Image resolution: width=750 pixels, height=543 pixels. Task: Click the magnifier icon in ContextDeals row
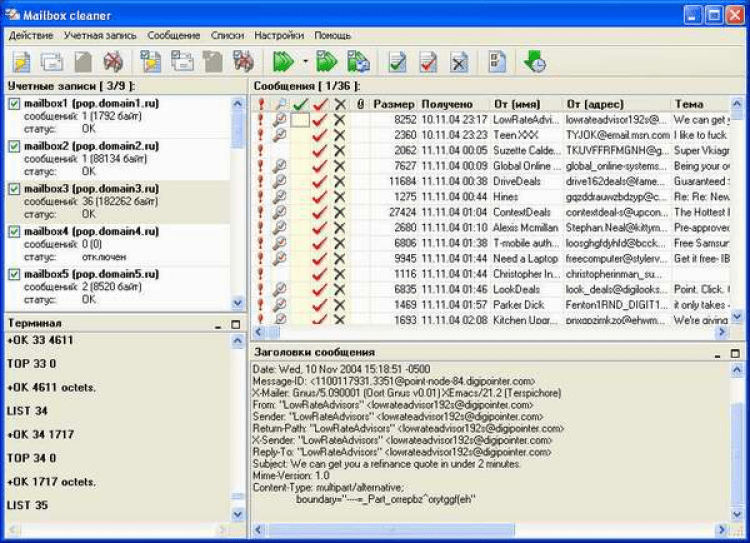point(279,212)
